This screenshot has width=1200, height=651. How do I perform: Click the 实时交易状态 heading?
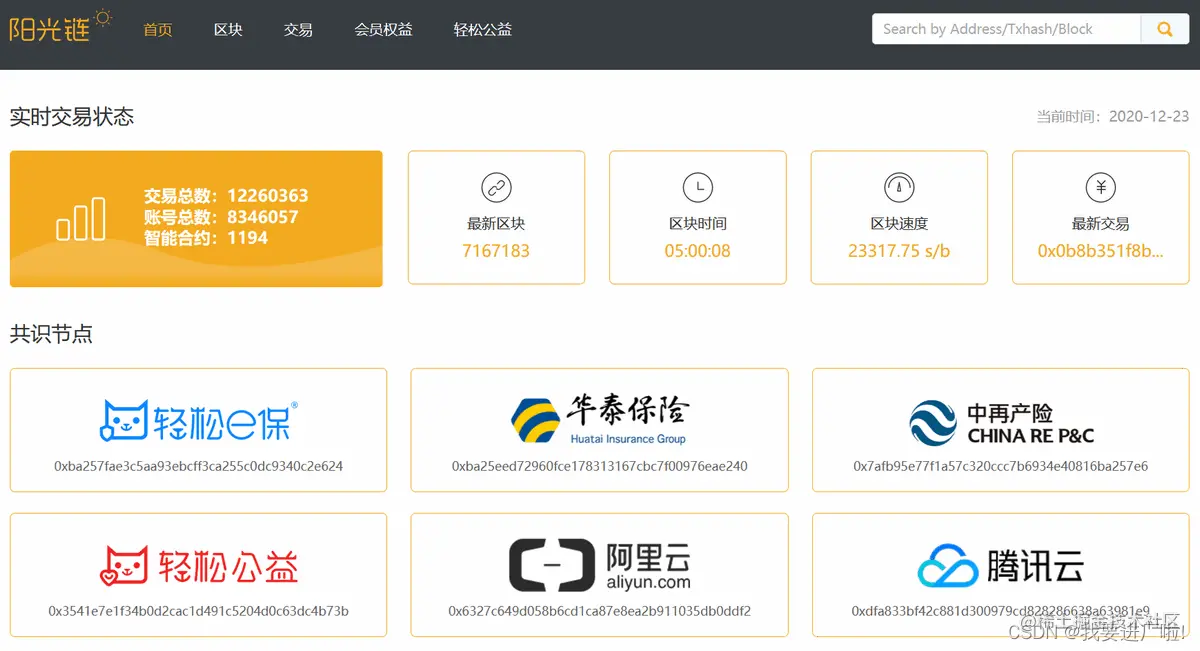pyautogui.click(x=71, y=117)
